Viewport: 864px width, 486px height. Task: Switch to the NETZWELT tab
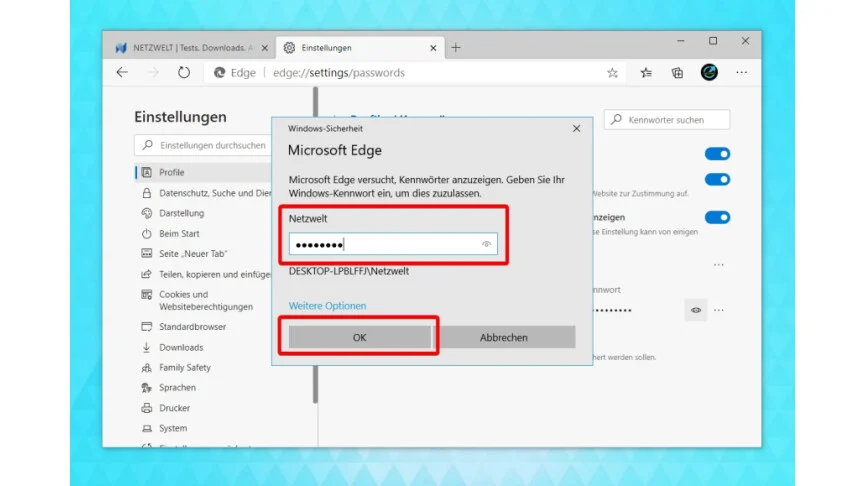[x=190, y=48]
